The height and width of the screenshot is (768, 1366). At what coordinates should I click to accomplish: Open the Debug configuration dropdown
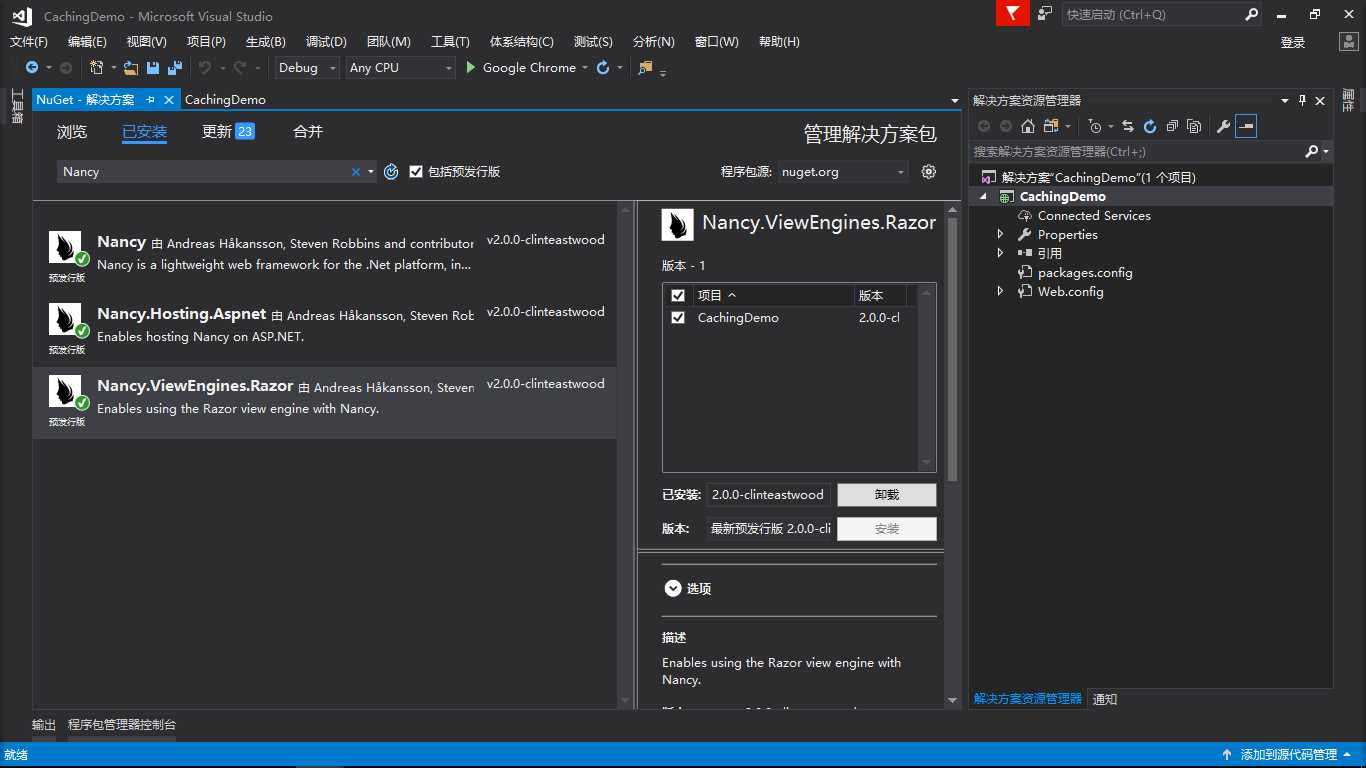pyautogui.click(x=307, y=68)
